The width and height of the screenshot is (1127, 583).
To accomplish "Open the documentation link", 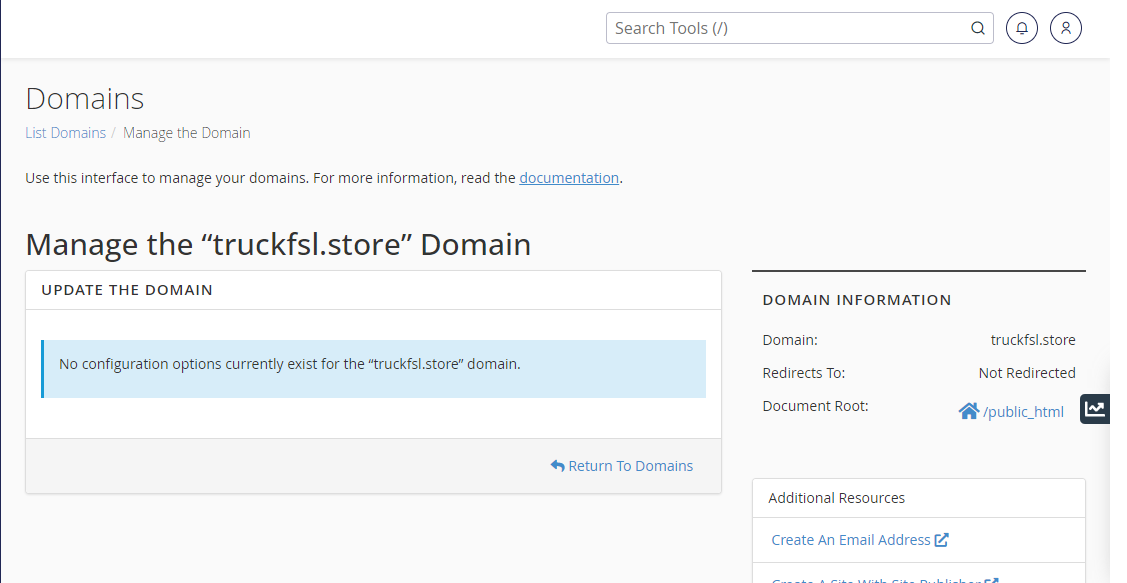I will [569, 178].
